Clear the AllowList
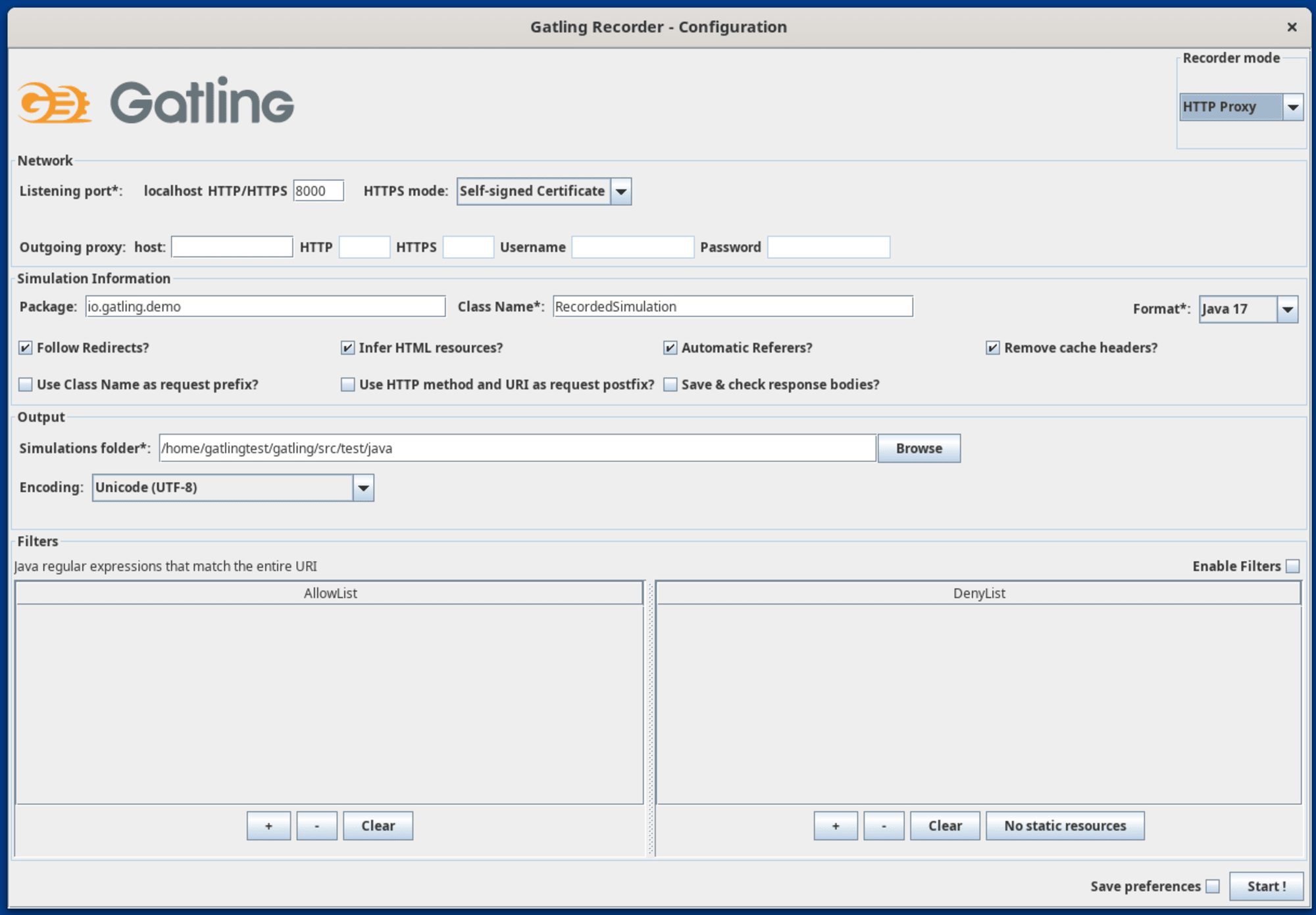Image resolution: width=1316 pixels, height=915 pixels. tap(378, 826)
